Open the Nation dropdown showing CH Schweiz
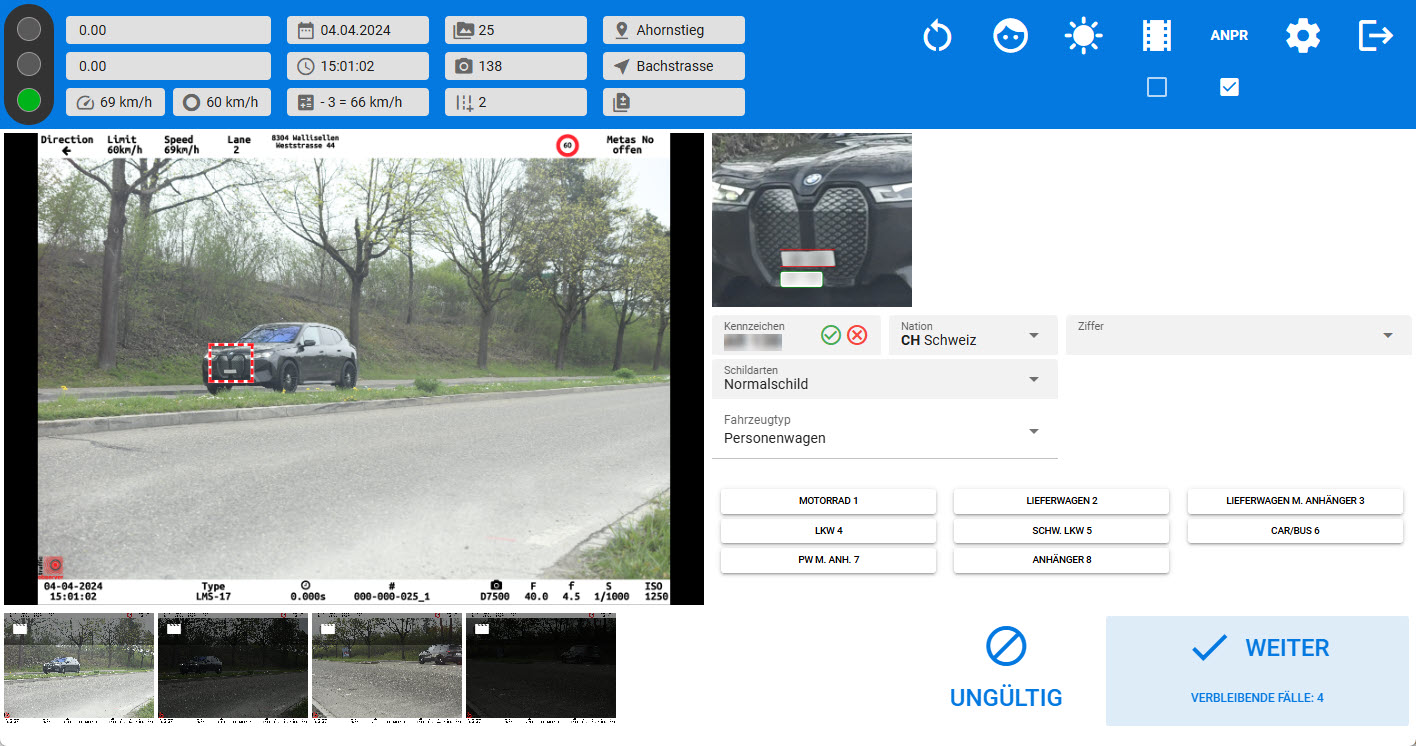The image size is (1416, 746). pyautogui.click(x=972, y=335)
